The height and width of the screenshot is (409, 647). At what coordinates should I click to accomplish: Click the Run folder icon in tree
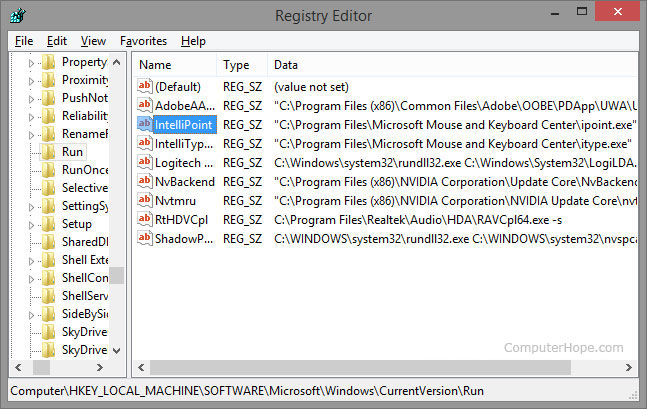coord(48,152)
